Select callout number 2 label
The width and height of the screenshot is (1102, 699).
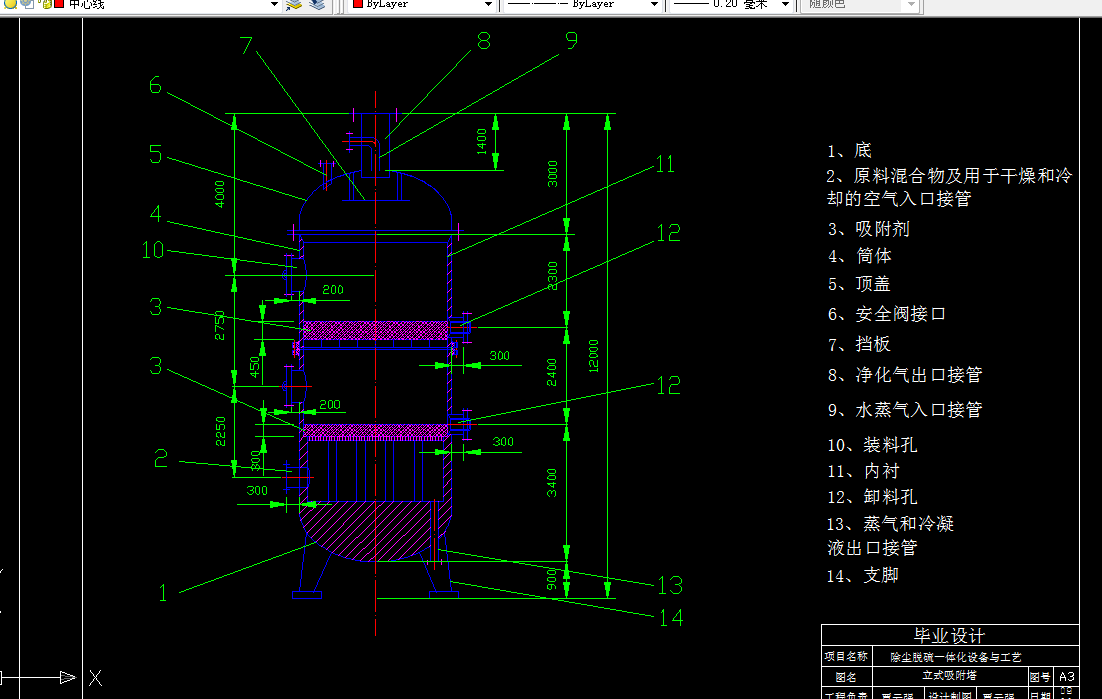click(161, 459)
